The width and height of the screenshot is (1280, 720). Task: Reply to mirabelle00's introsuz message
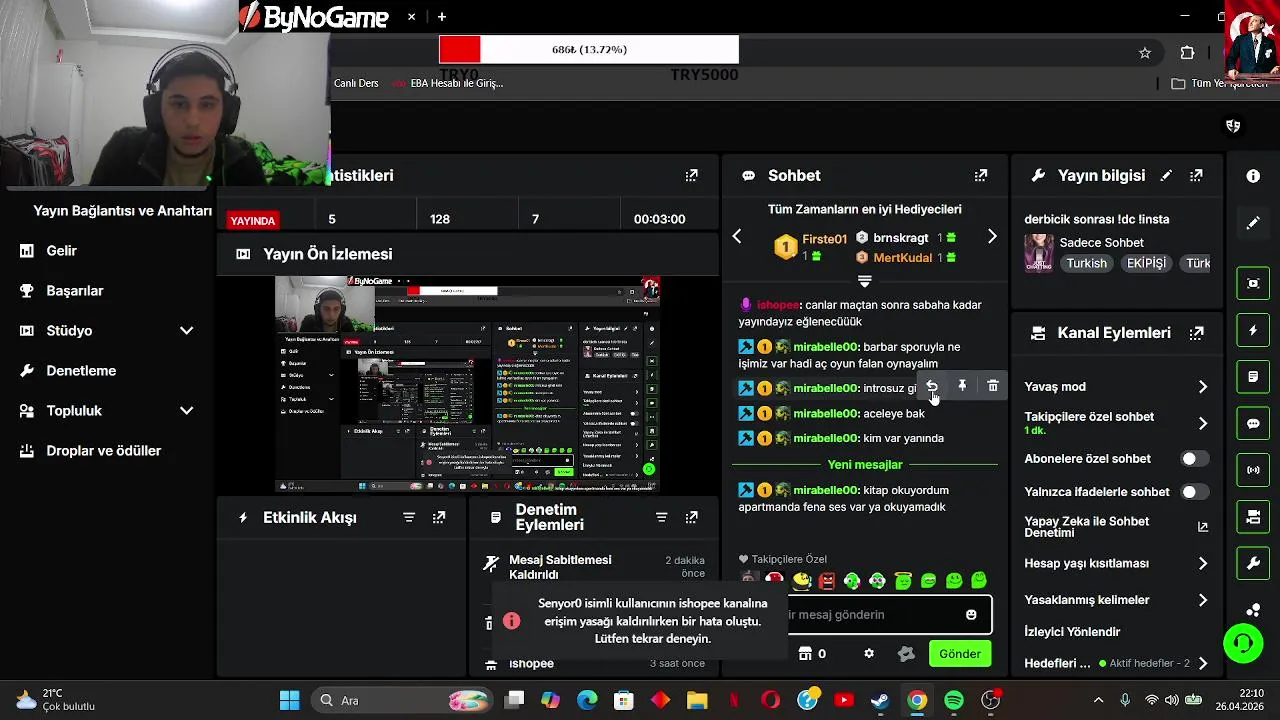tap(932, 386)
